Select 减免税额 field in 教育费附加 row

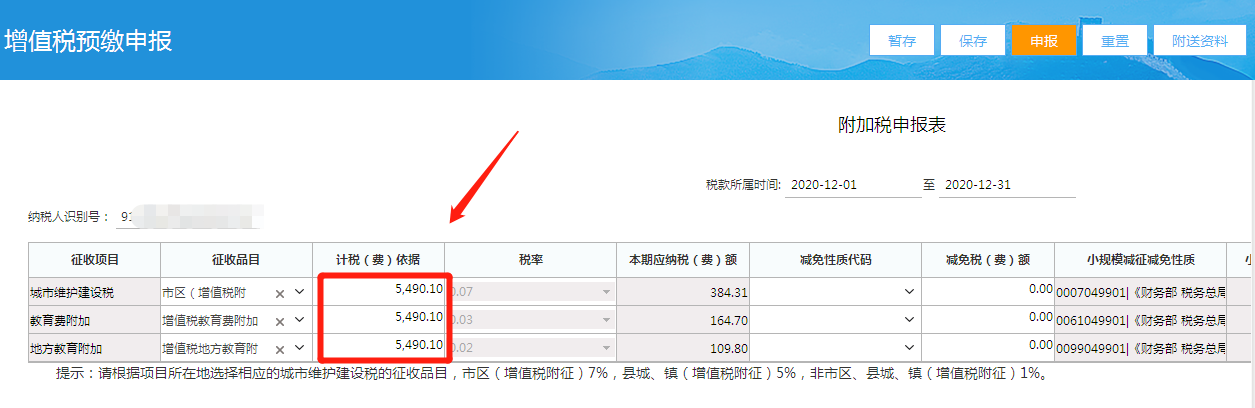coord(987,318)
